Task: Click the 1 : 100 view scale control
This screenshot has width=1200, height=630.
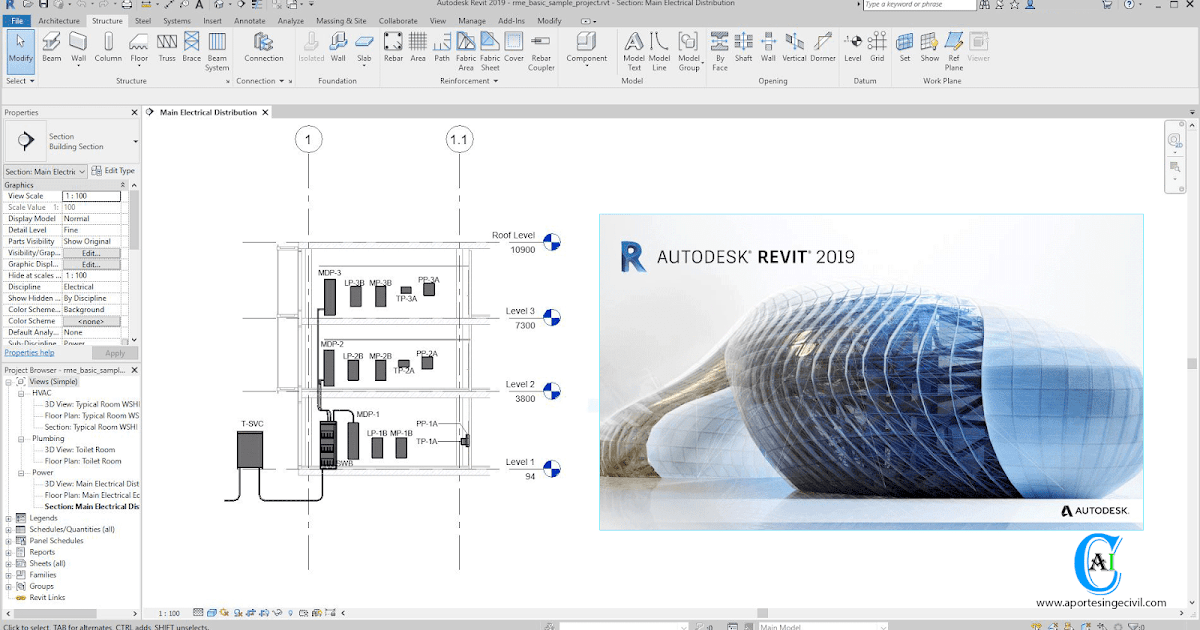Action: [169, 613]
